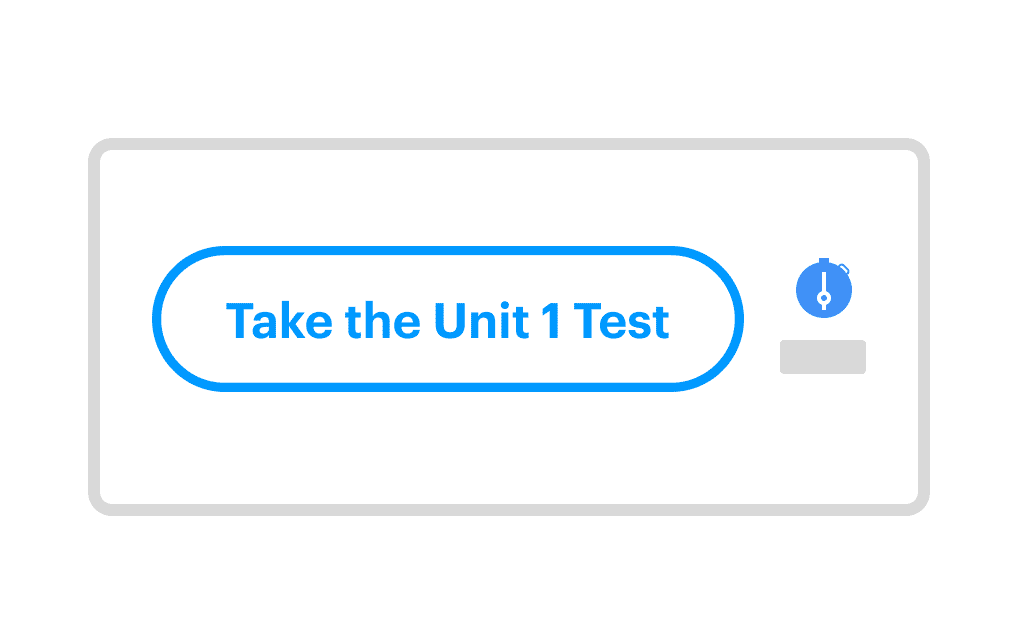Select the empty gray rectangle below the stopwatch
1020x640 pixels.
[x=822, y=357]
